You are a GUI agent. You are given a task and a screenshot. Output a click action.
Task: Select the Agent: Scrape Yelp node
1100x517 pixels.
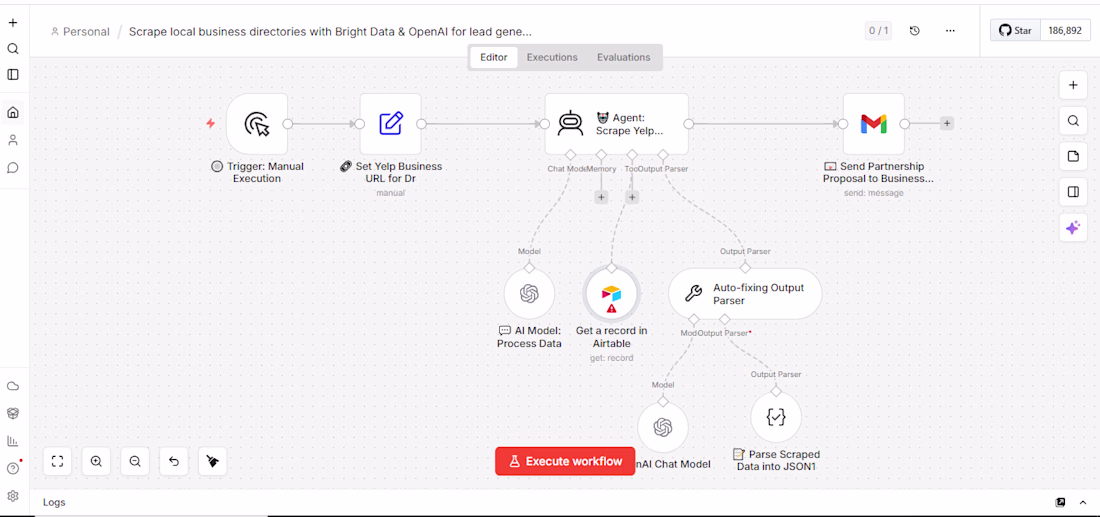[x=617, y=124]
